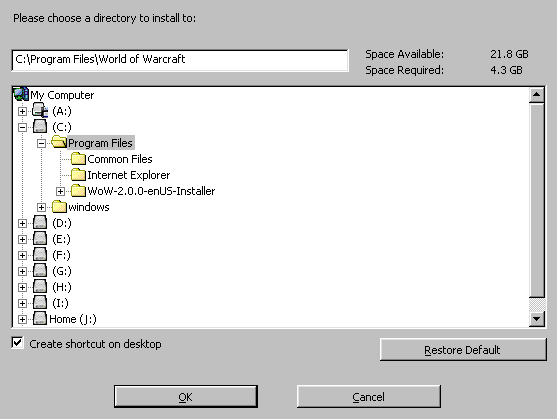Select the My Computer icon

[x=21, y=94]
